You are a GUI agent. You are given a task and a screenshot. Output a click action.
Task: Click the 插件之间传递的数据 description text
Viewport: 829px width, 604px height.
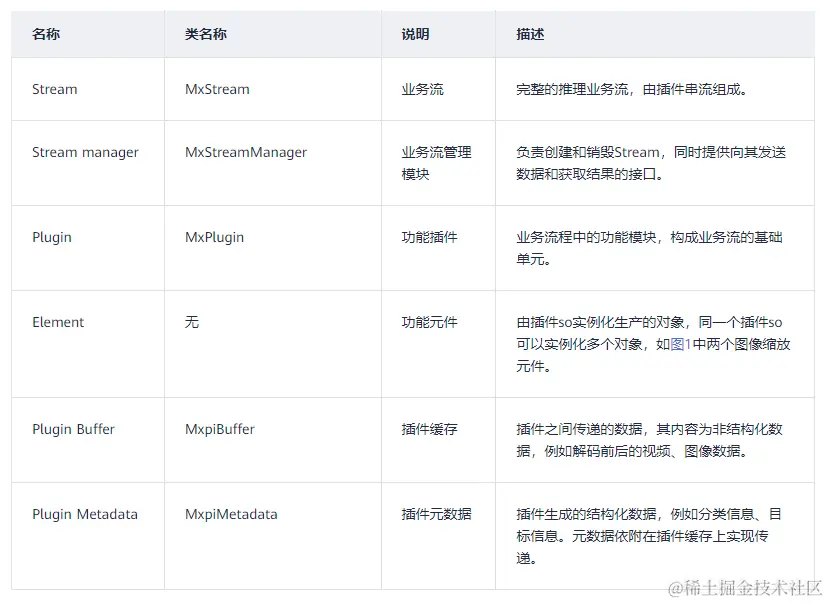point(649,440)
